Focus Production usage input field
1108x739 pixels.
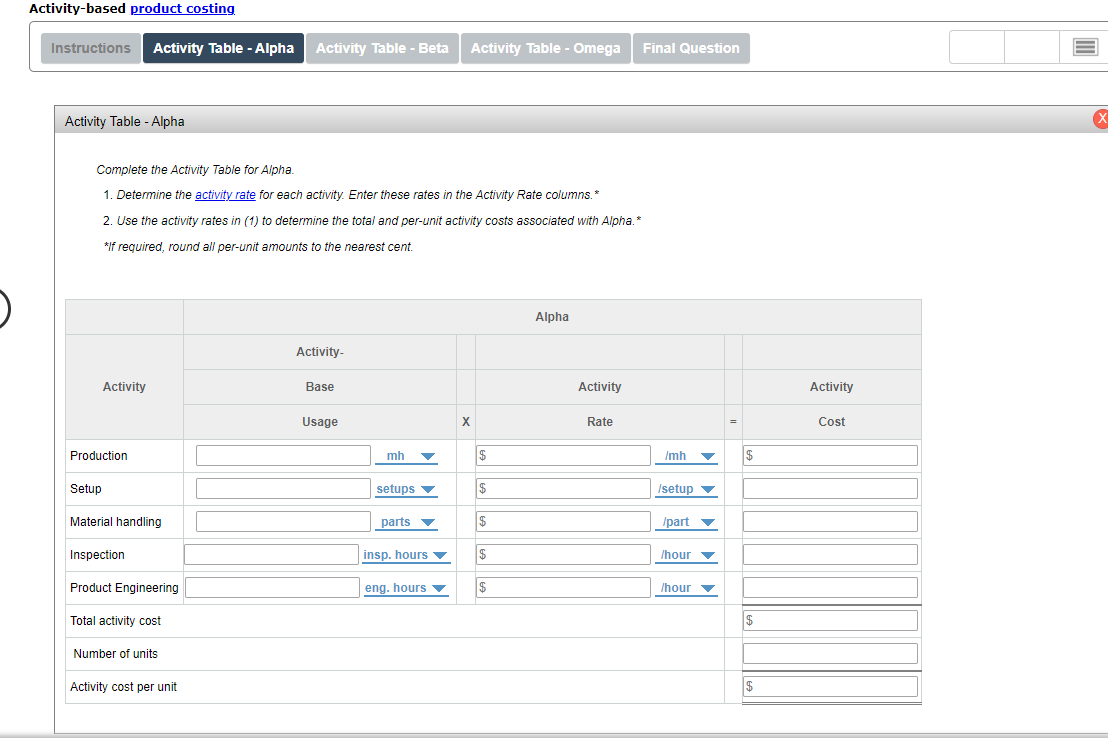tap(283, 456)
